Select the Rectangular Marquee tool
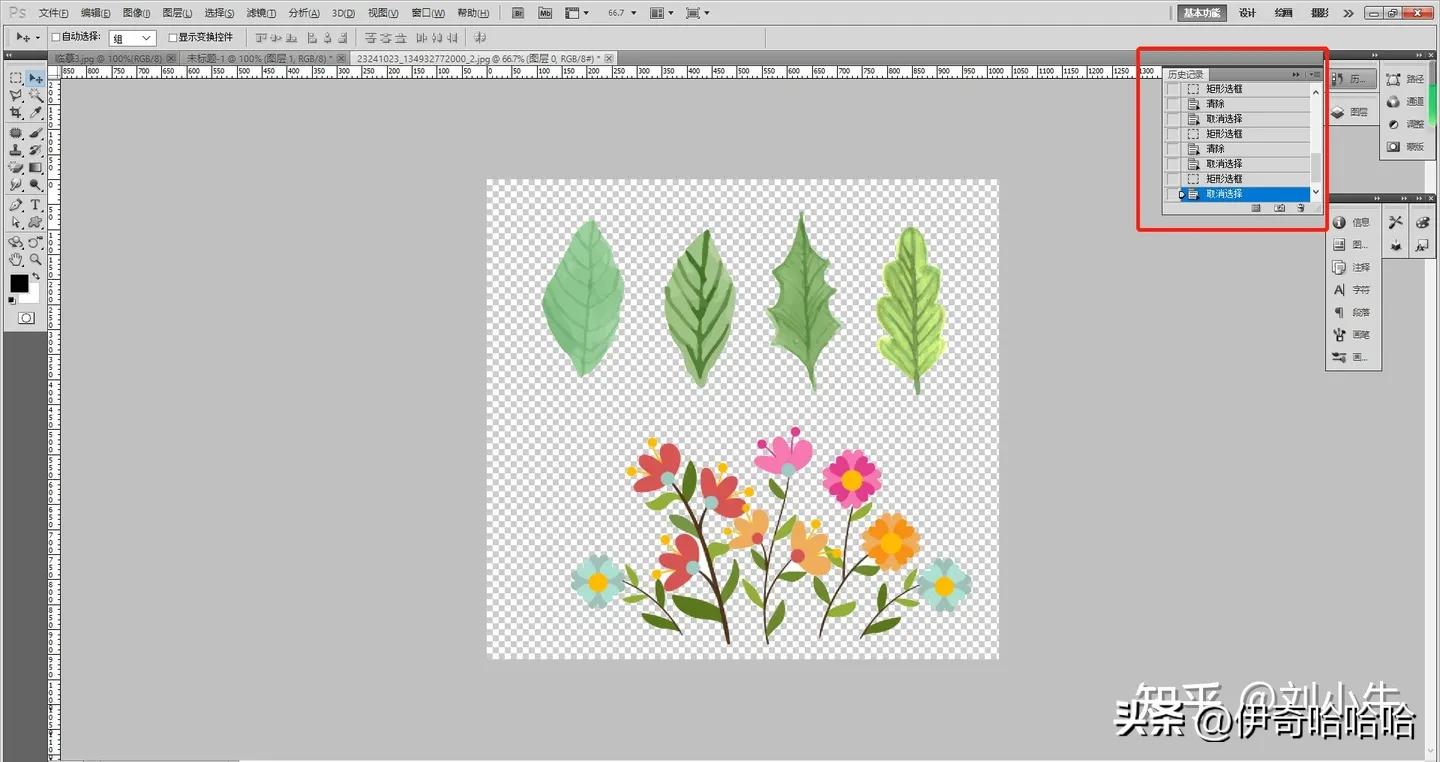 [16, 78]
